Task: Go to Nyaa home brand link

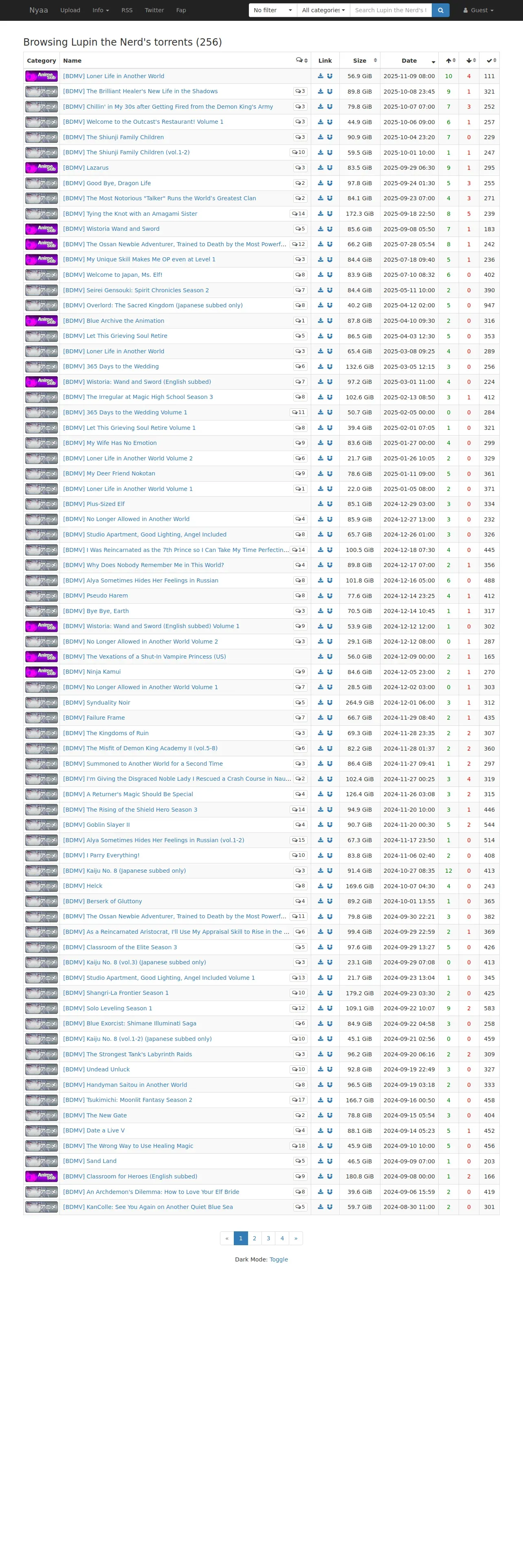Action: (x=38, y=10)
